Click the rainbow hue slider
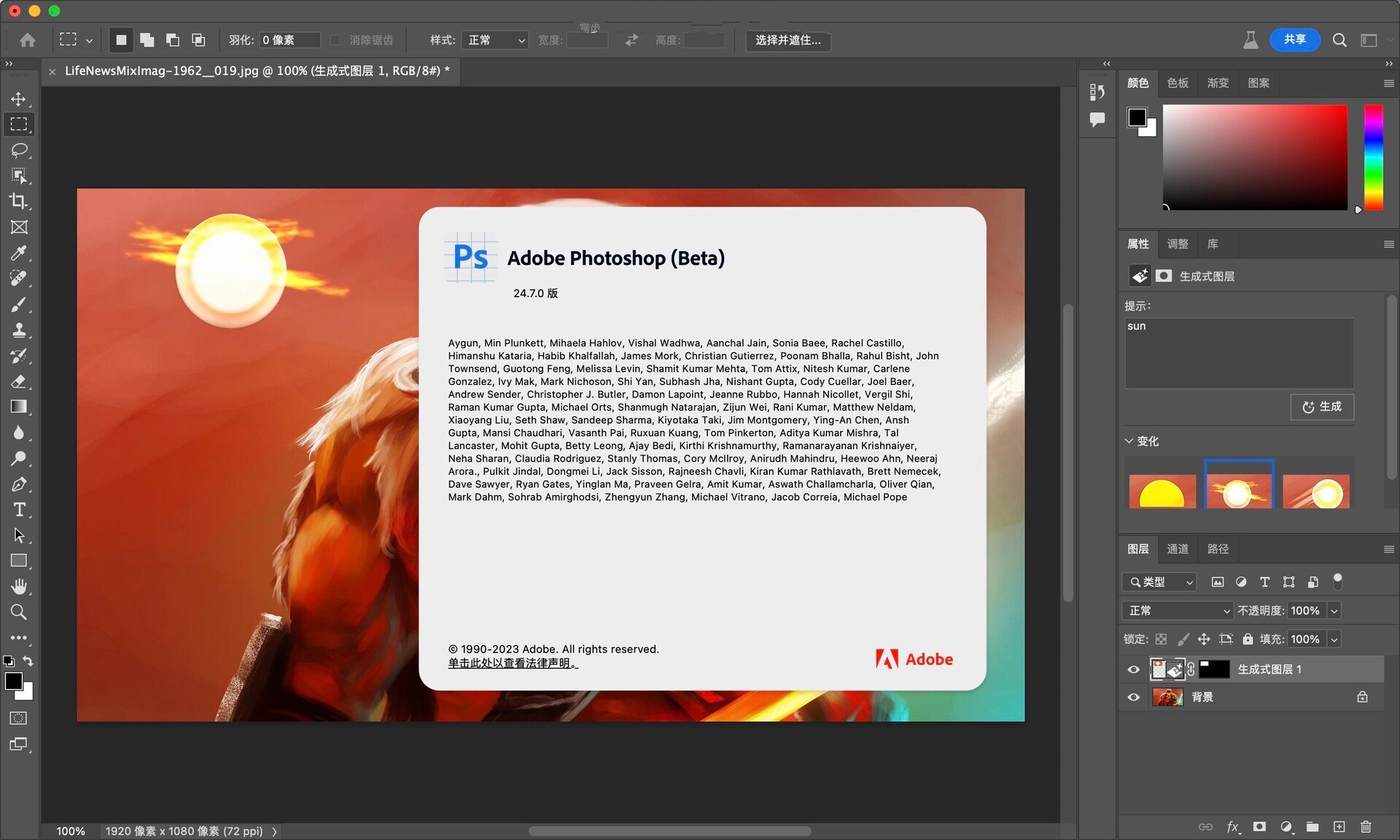Image resolution: width=1400 pixels, height=840 pixels. 1373,157
